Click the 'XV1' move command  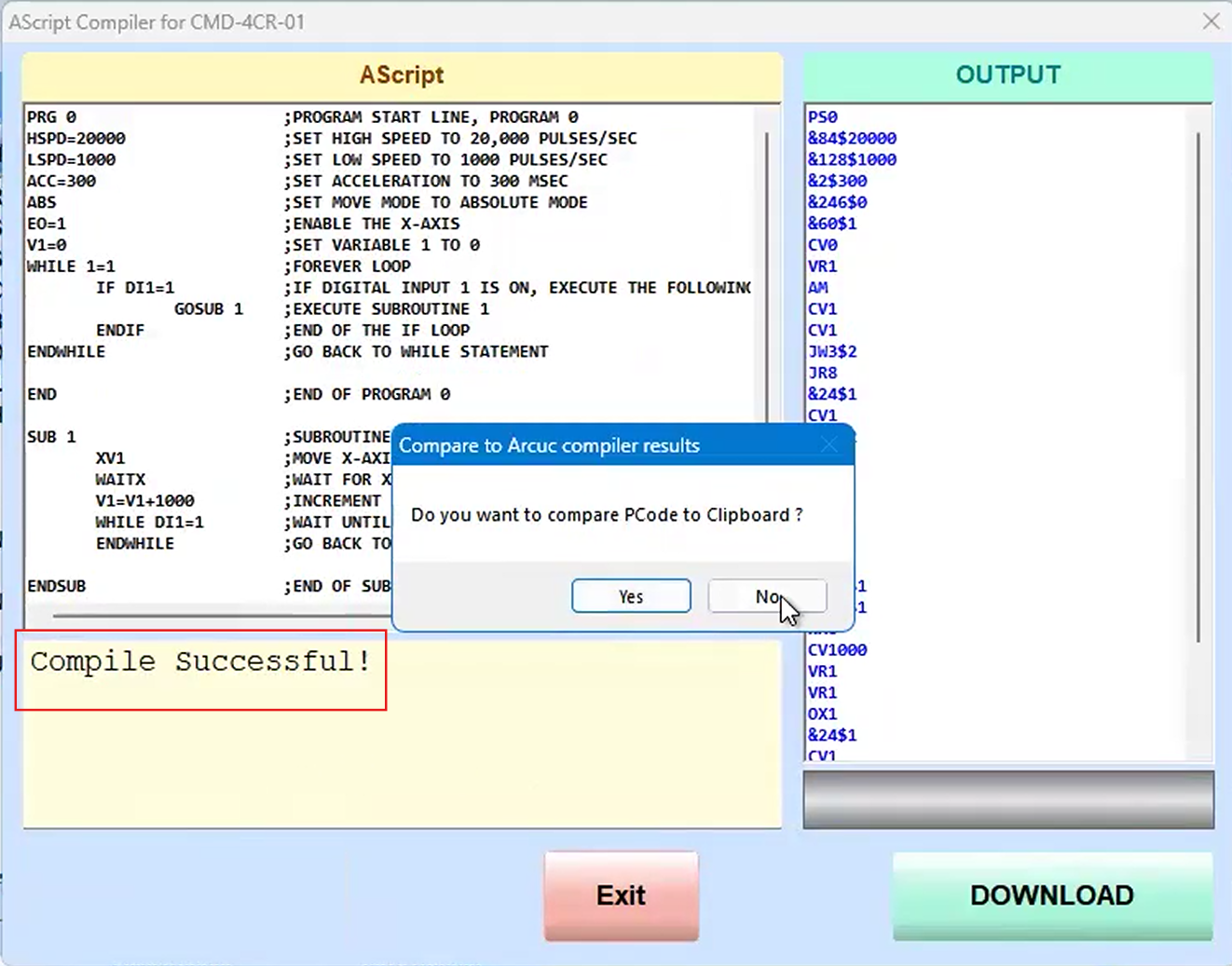point(110,459)
